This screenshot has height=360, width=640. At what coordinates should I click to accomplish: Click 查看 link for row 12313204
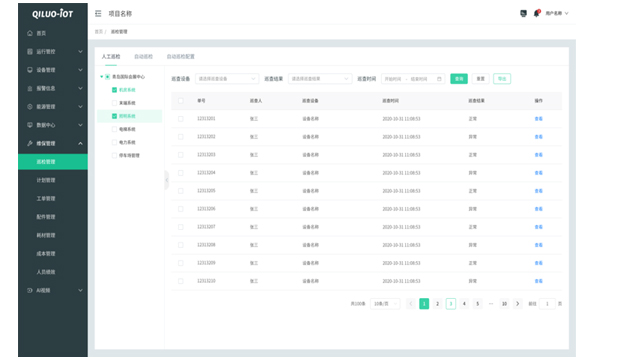point(539,173)
